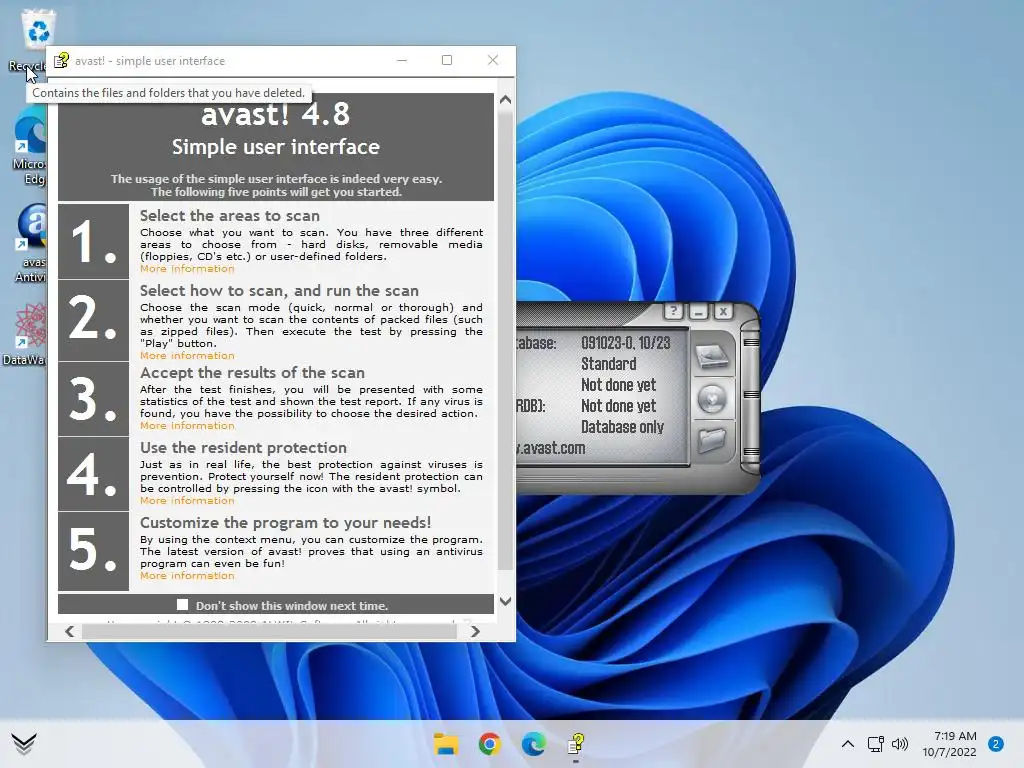Launch Microsoft Edge from the taskbar
Screen dimensions: 1024x768
point(533,744)
